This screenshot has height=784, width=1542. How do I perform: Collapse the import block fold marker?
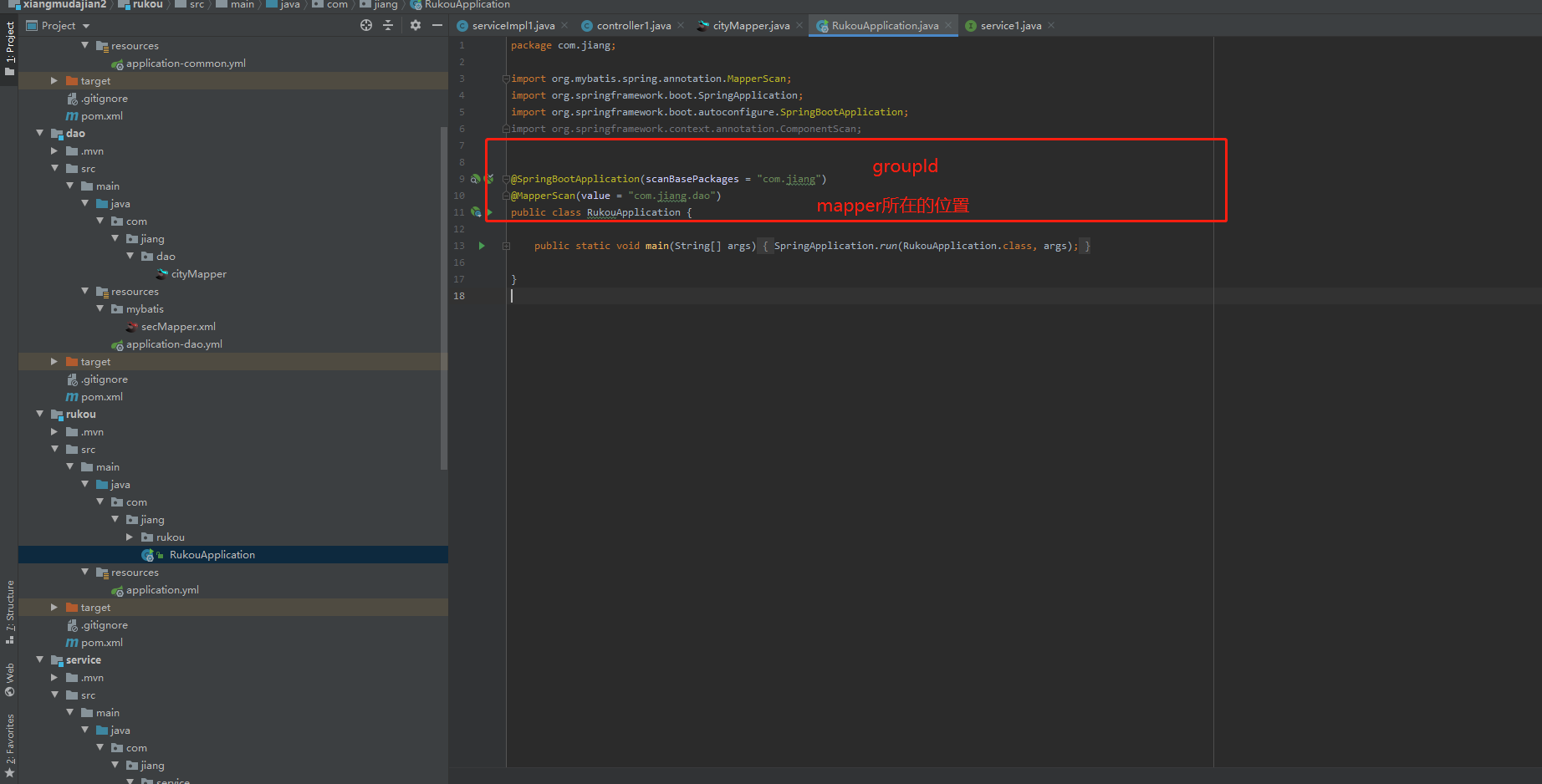506,79
